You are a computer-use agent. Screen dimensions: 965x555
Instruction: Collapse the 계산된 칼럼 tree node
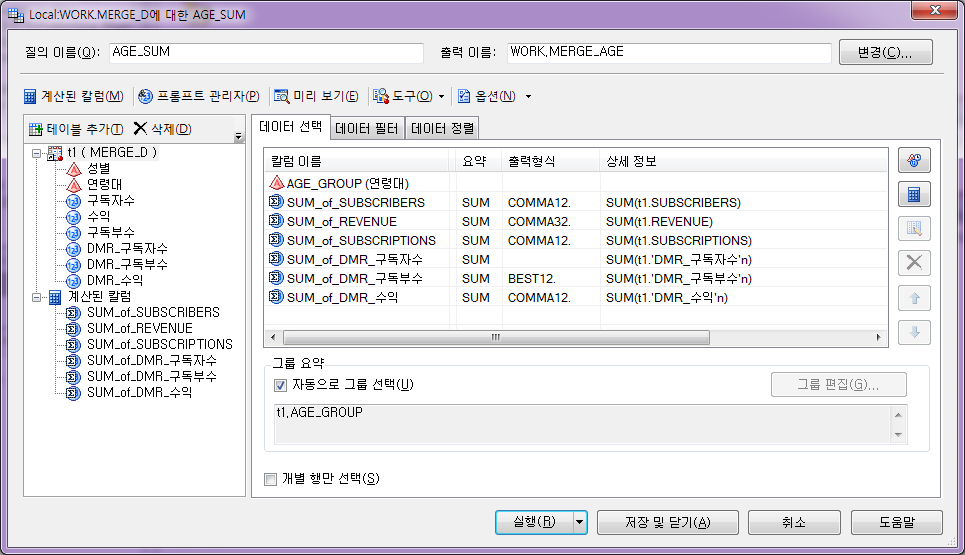[x=36, y=297]
